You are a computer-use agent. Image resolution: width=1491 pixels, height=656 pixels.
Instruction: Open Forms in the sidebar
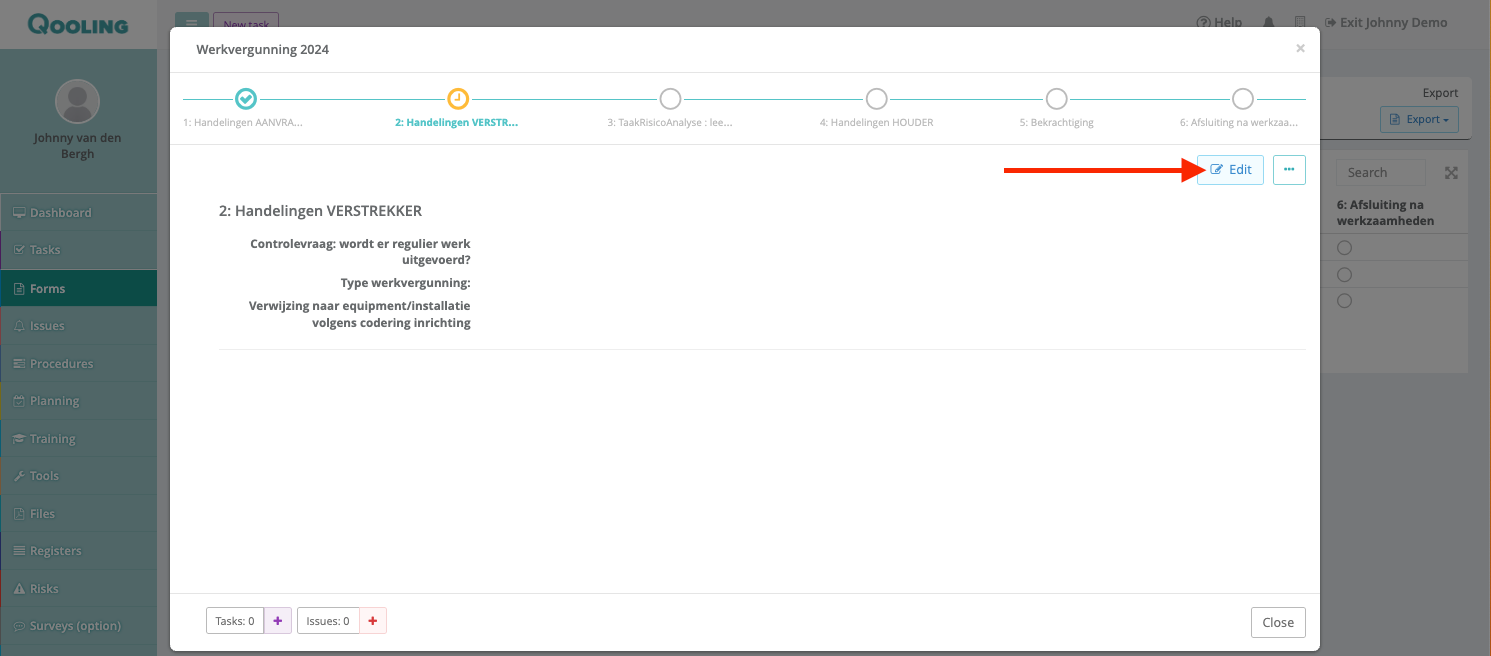coord(78,288)
